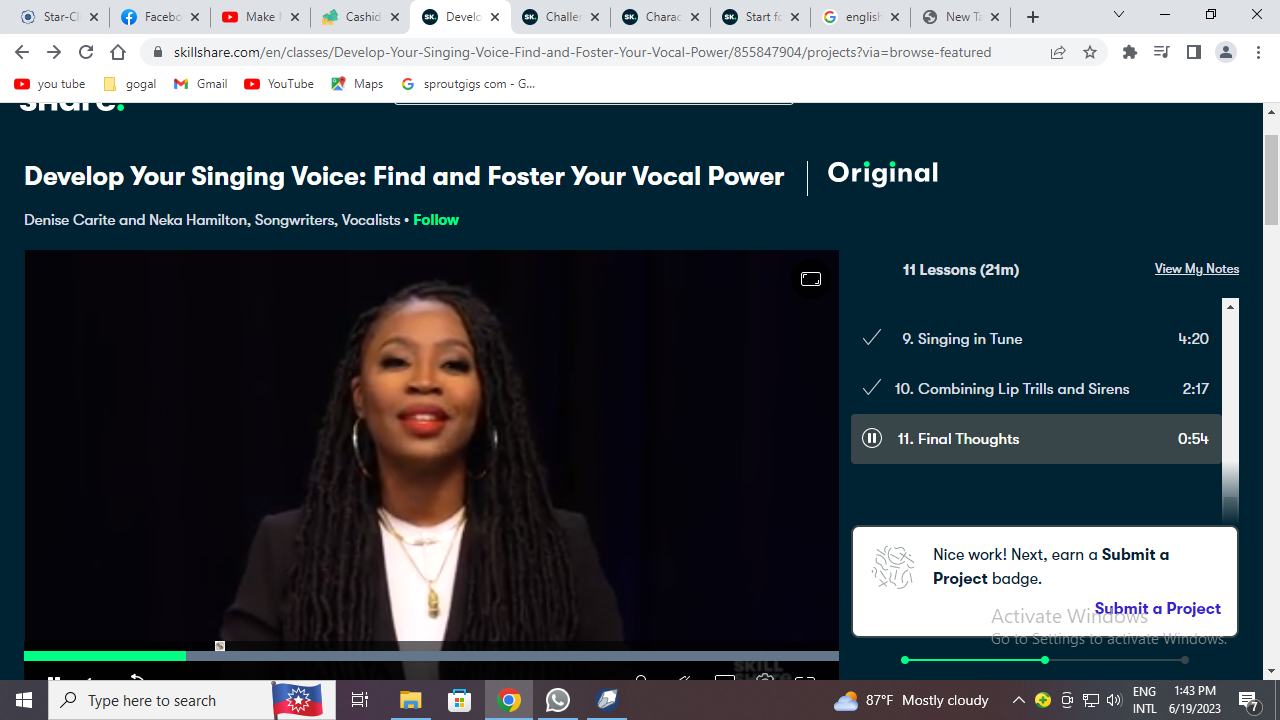Click page scrollbar down arrow
Screen dimensions: 1280x720
[x=1271, y=671]
